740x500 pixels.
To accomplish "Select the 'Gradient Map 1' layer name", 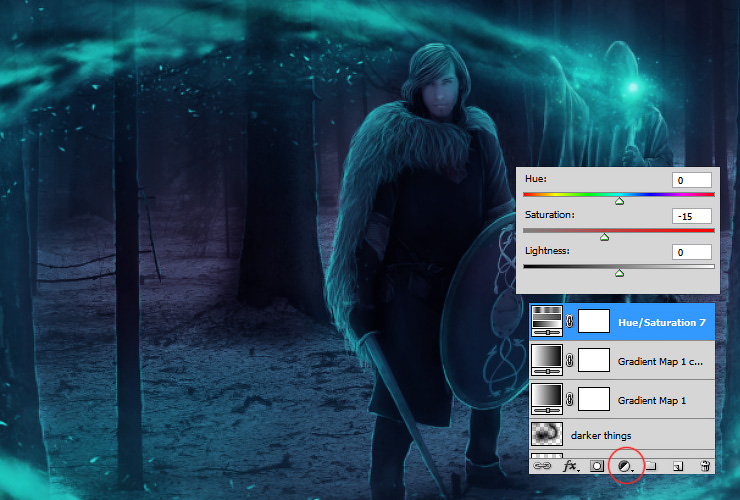I will coord(652,400).
